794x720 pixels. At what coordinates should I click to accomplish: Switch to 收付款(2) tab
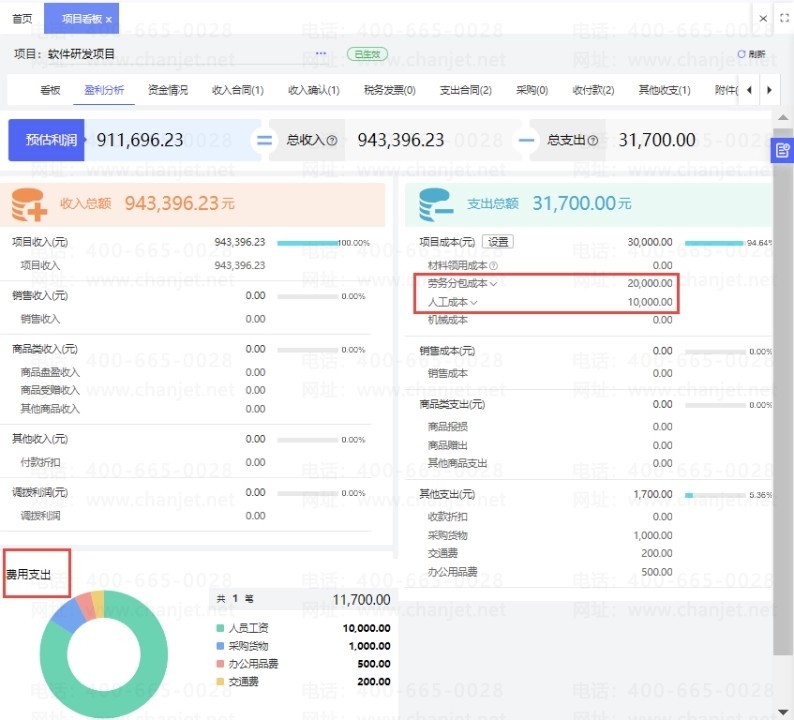[x=593, y=90]
